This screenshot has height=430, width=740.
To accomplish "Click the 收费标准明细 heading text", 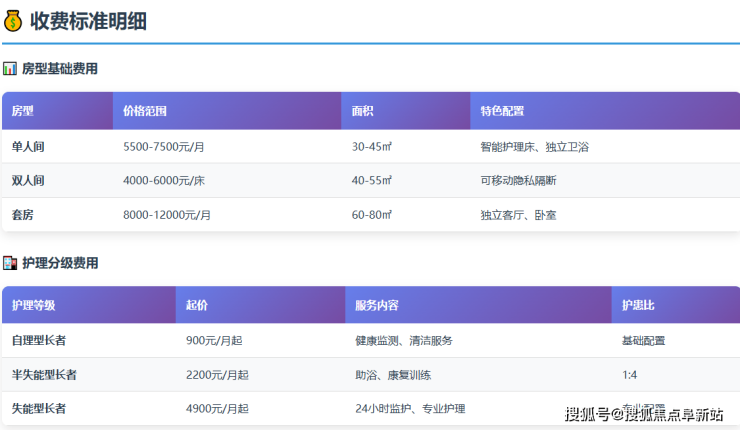I will [x=88, y=20].
